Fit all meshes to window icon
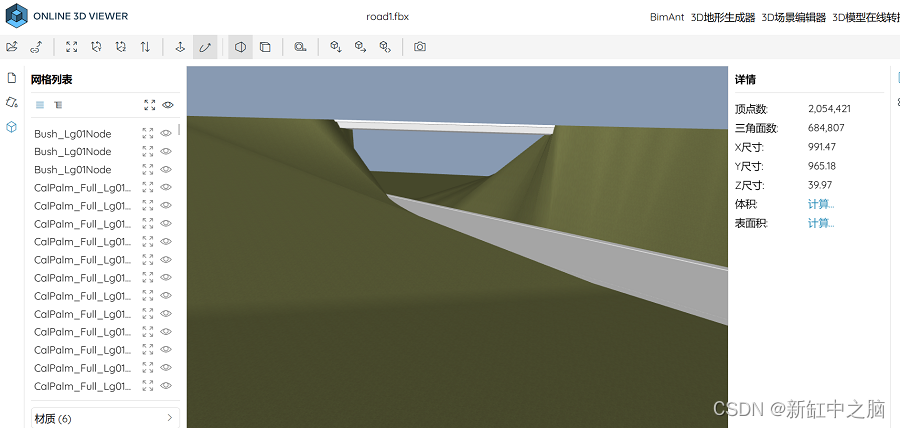The image size is (900, 428). click(150, 105)
